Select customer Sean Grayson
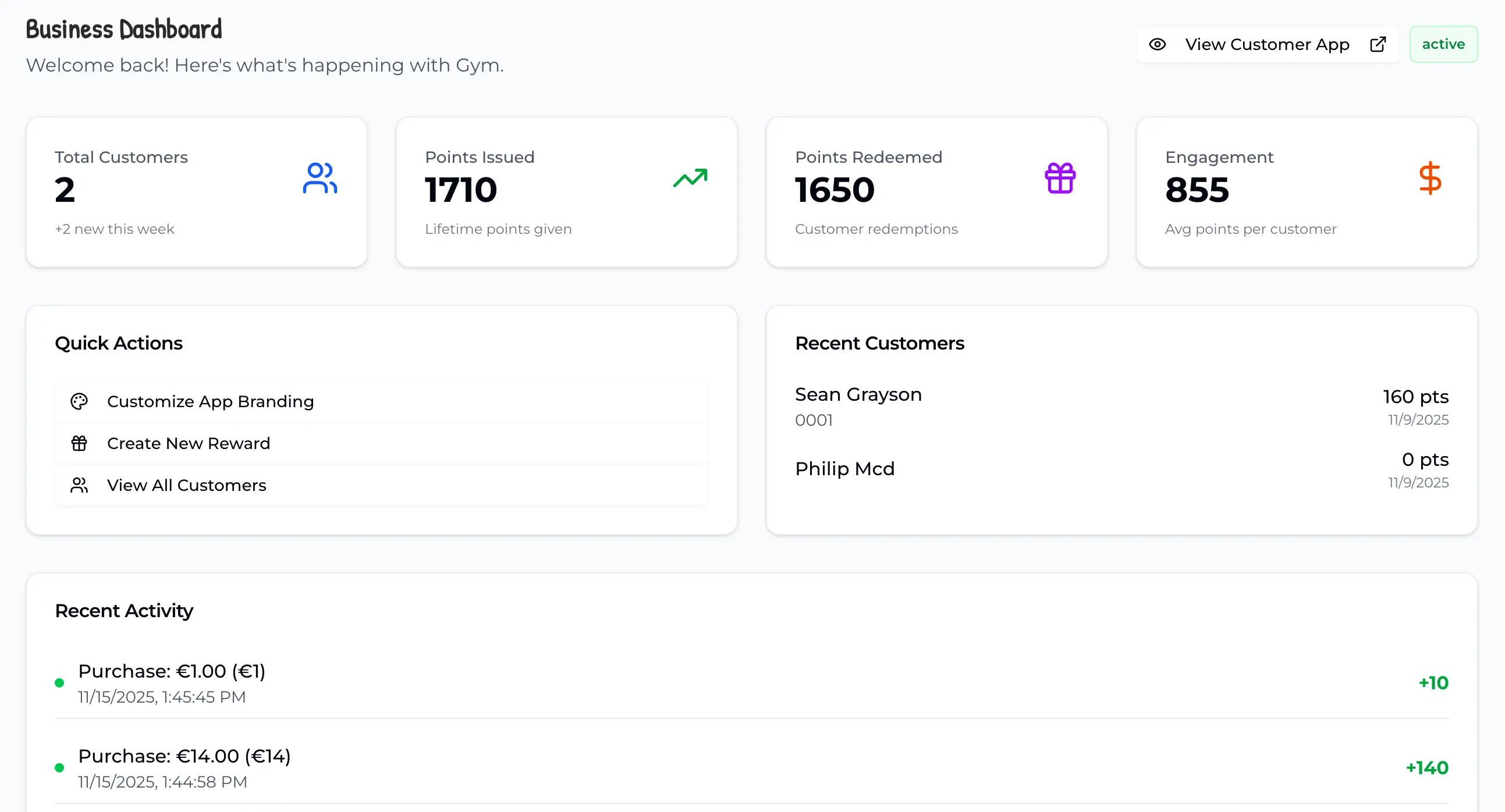Image resolution: width=1505 pixels, height=812 pixels. [x=858, y=394]
